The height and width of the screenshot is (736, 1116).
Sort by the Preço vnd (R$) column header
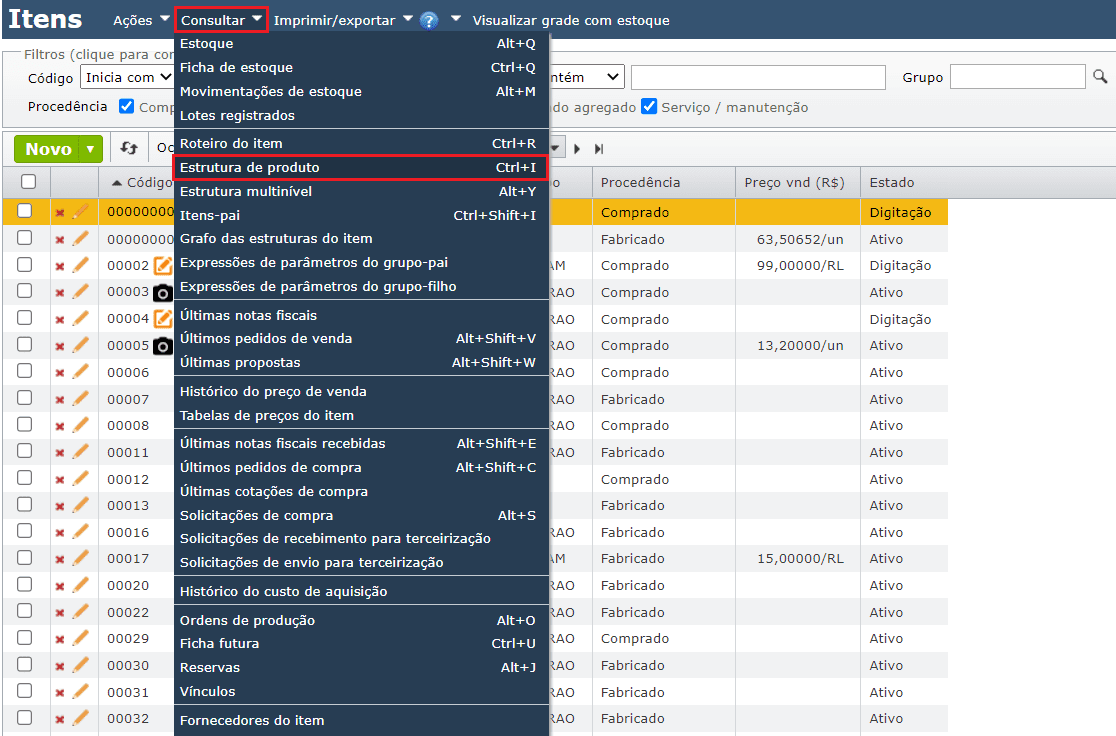point(794,182)
